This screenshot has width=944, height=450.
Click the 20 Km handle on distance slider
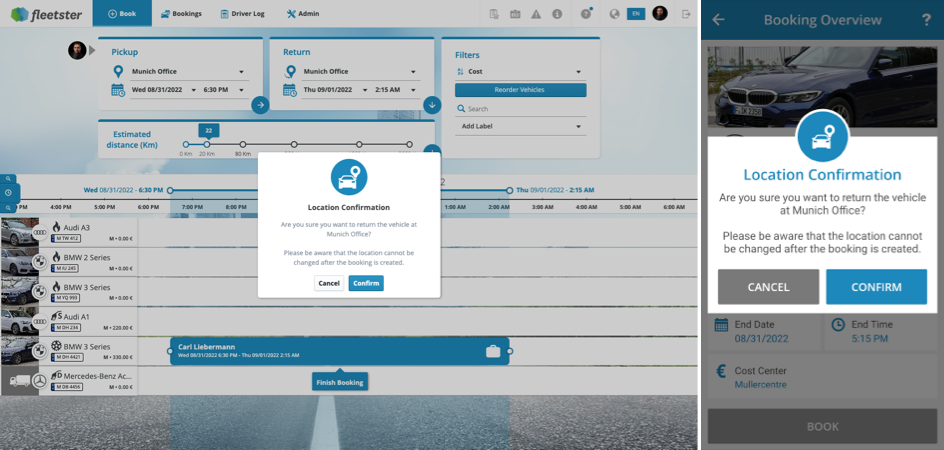(x=206, y=145)
